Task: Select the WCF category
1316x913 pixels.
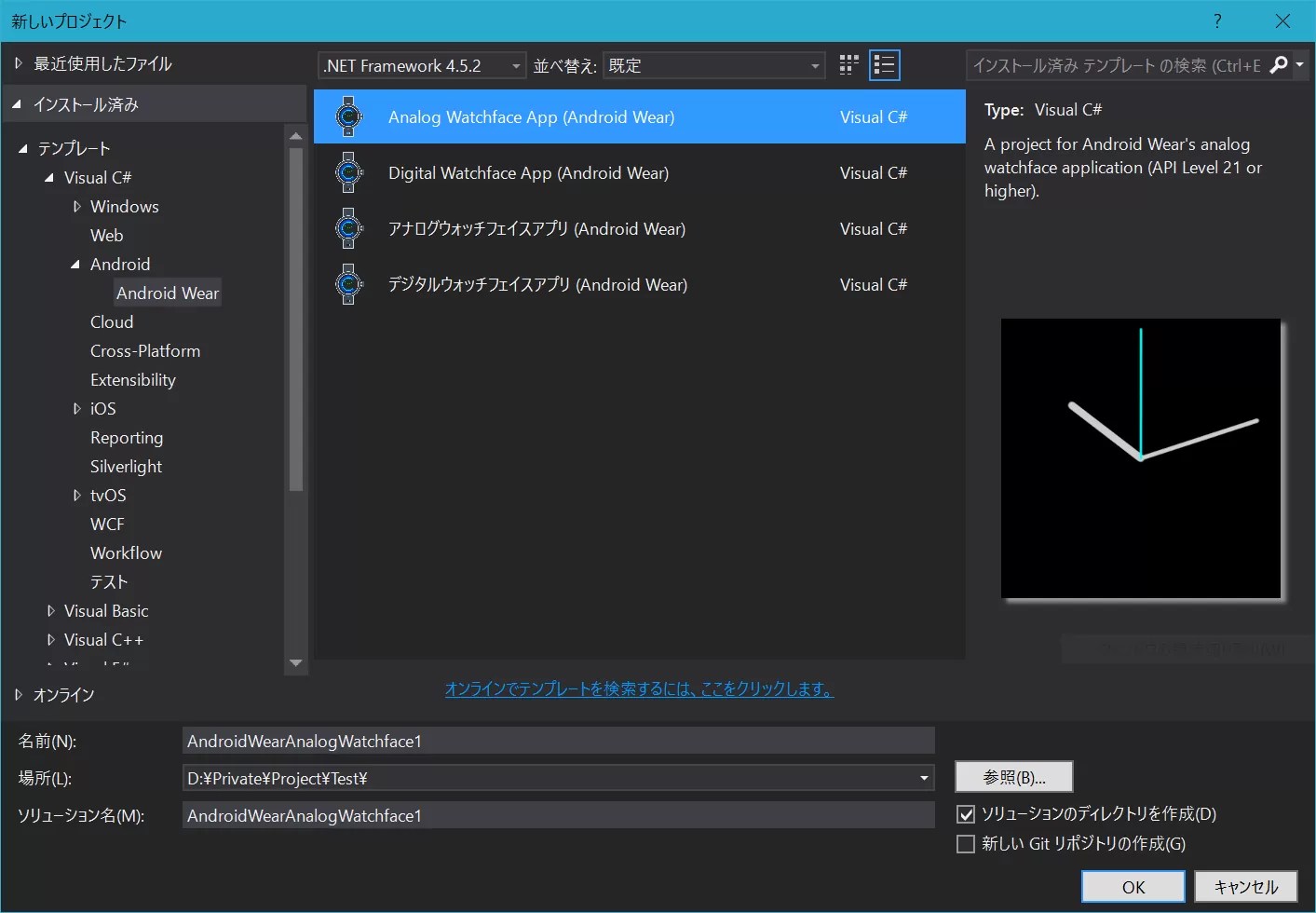Action: [107, 524]
